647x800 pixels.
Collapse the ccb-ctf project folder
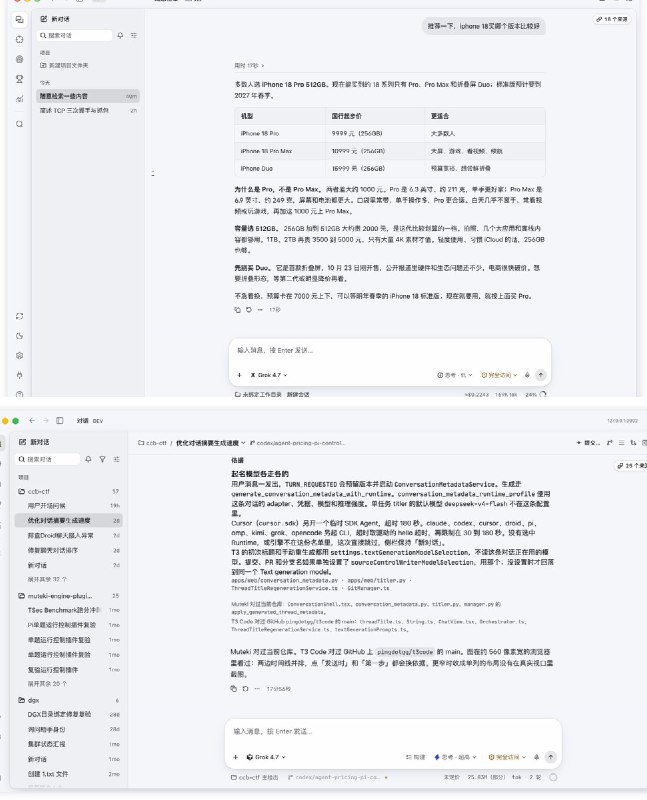(x=69, y=491)
